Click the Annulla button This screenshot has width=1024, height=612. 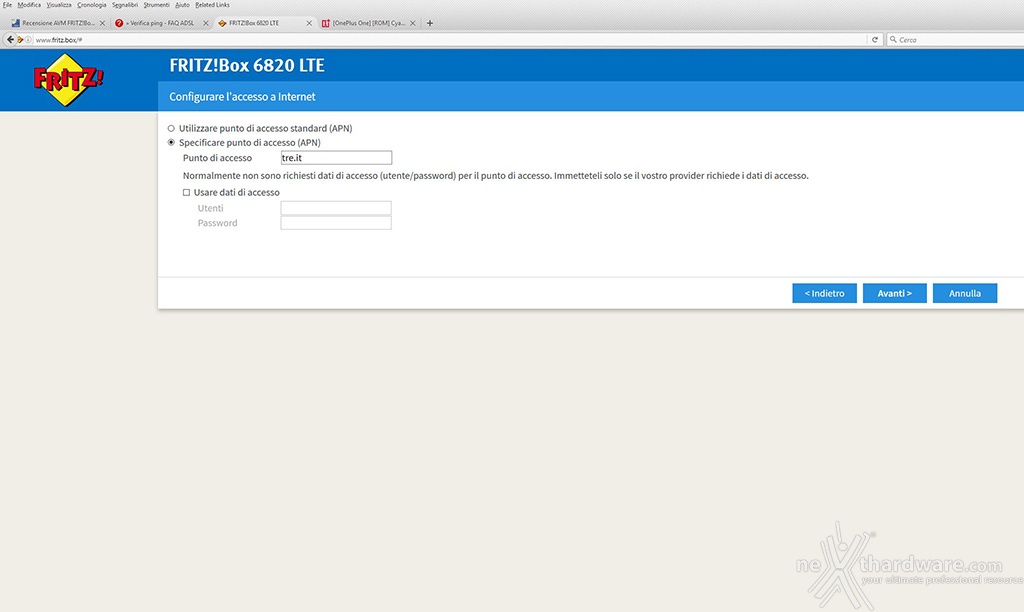pos(965,293)
